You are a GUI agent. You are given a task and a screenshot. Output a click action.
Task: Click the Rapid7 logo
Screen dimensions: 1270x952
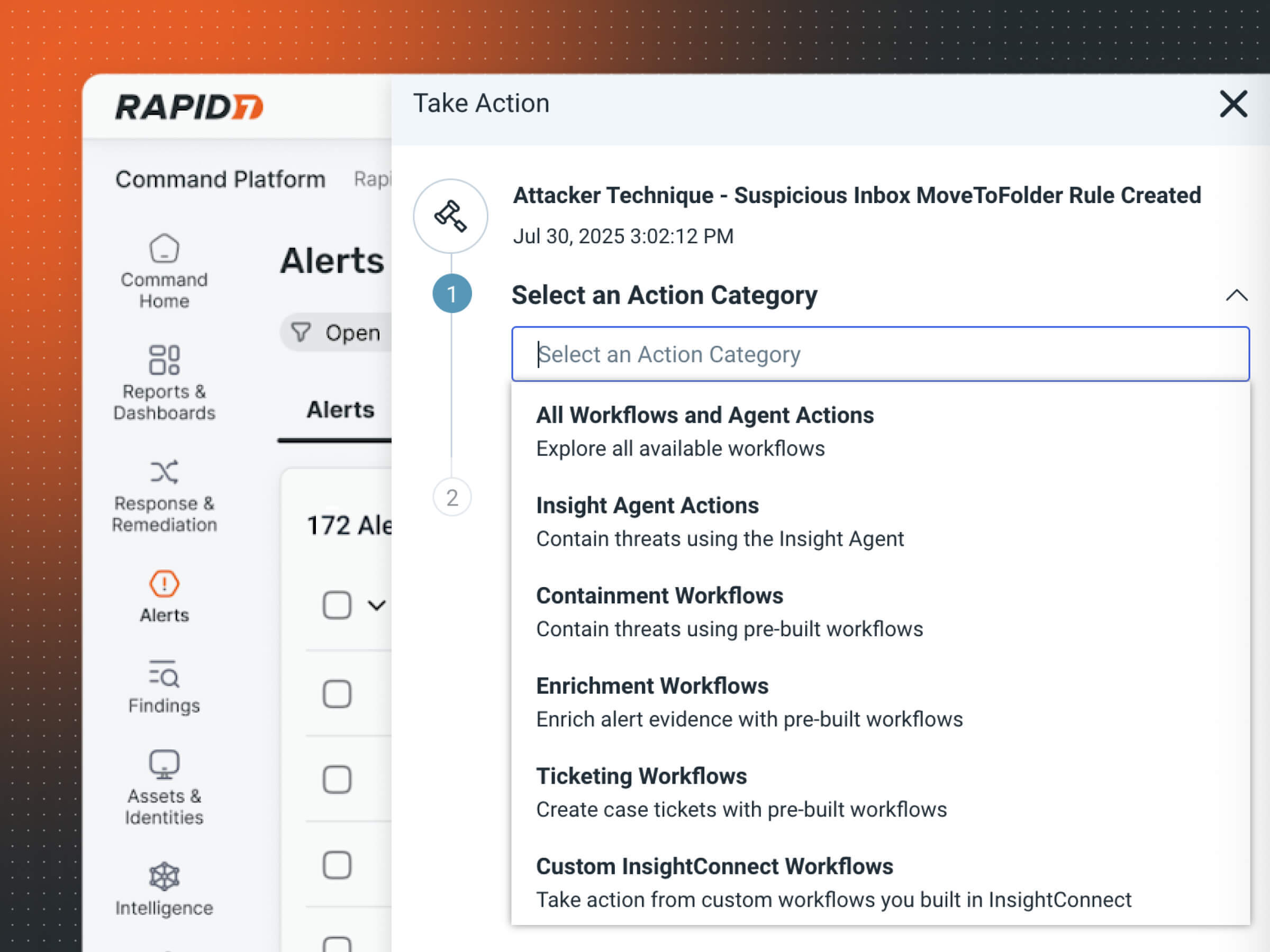[189, 107]
